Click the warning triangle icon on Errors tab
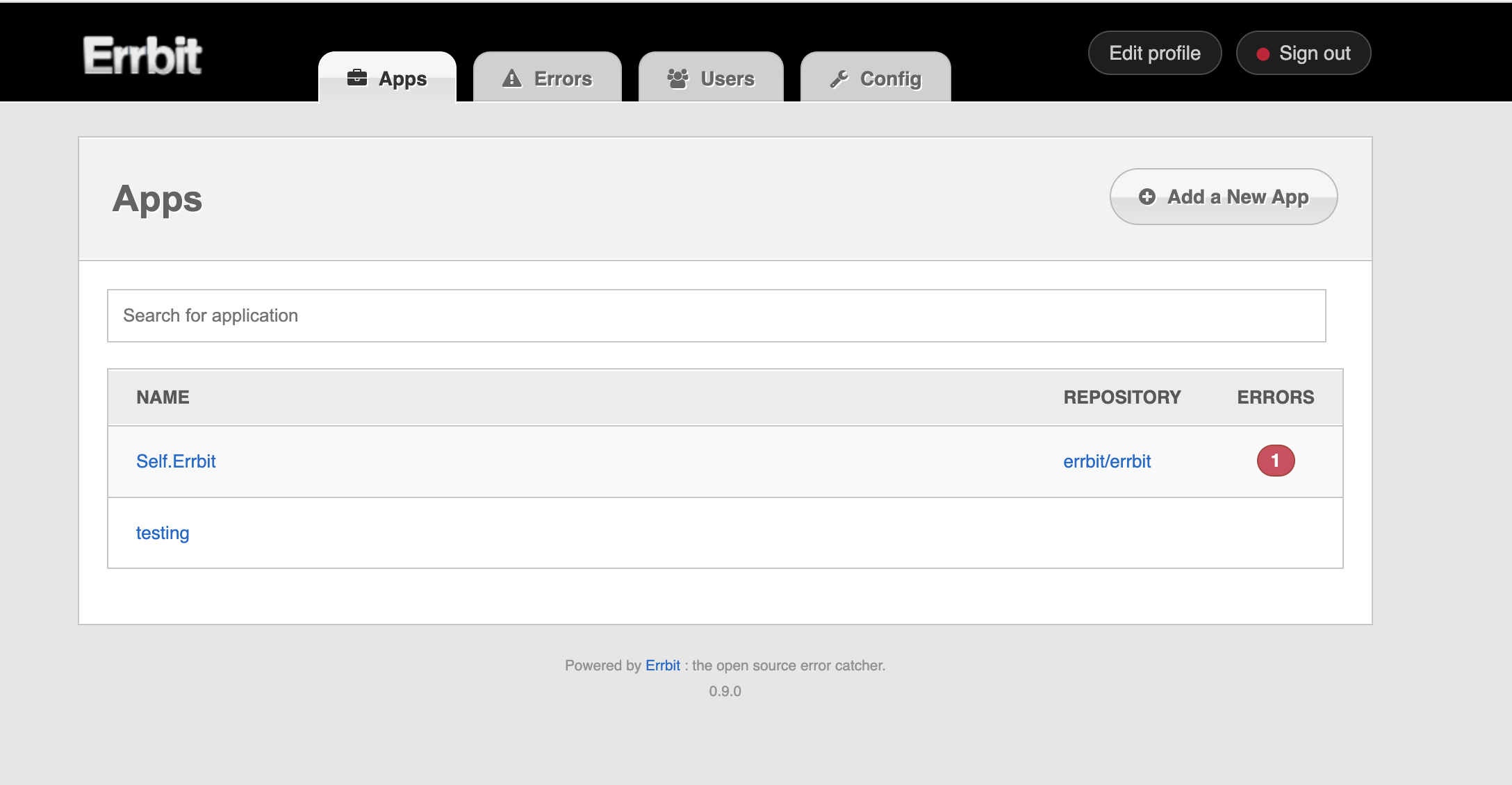Image resolution: width=1512 pixels, height=785 pixels. click(x=512, y=78)
